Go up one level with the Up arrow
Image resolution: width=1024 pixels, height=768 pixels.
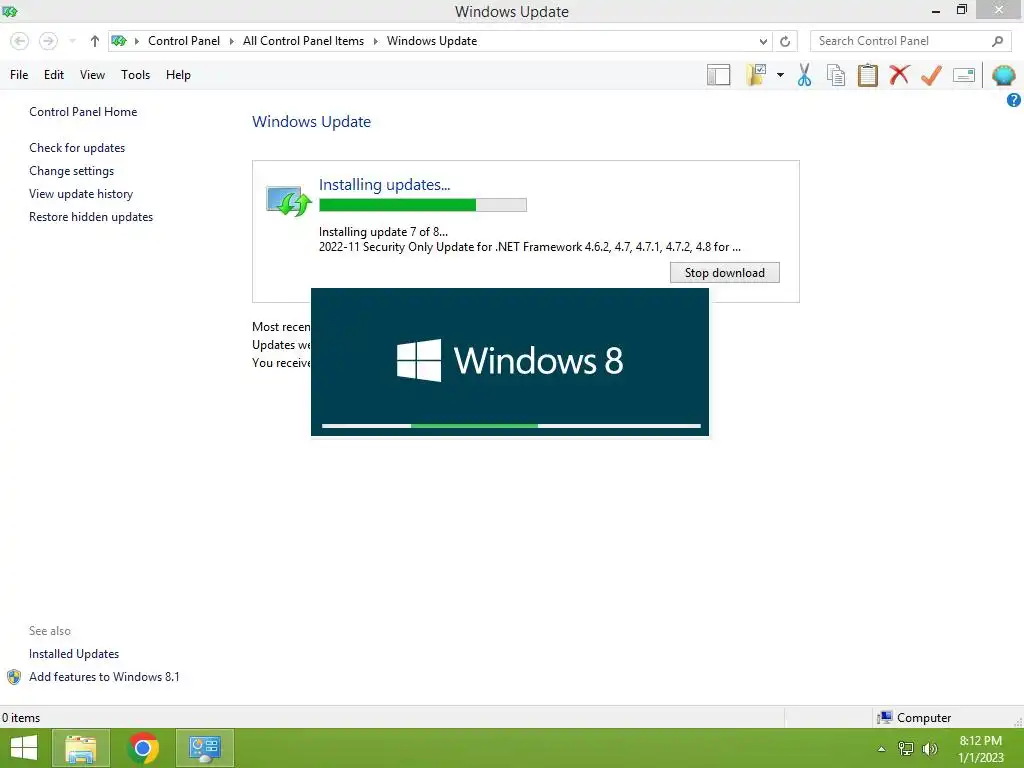[95, 41]
